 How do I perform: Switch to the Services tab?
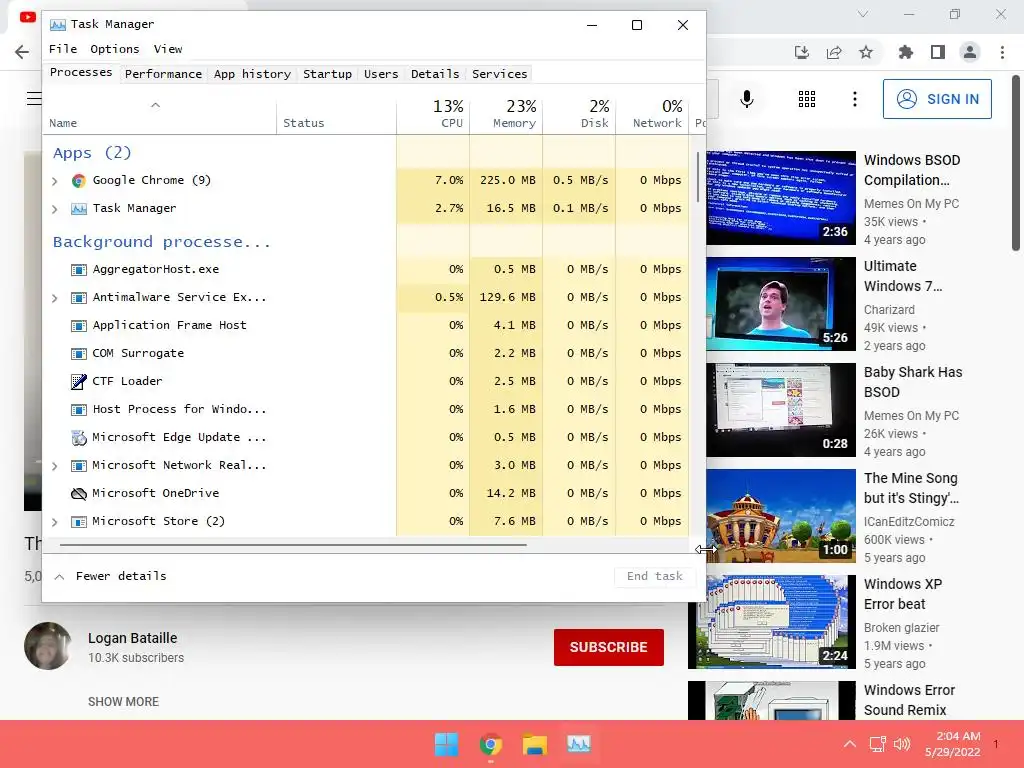(500, 74)
